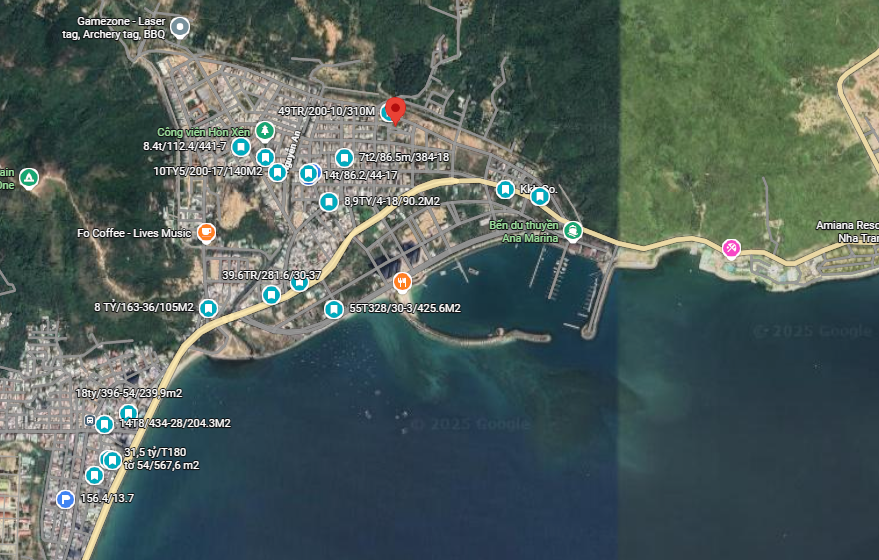The image size is (879, 560).
Task: Open saved marker 55T328/30-3/425.6M2
Action: [334, 308]
